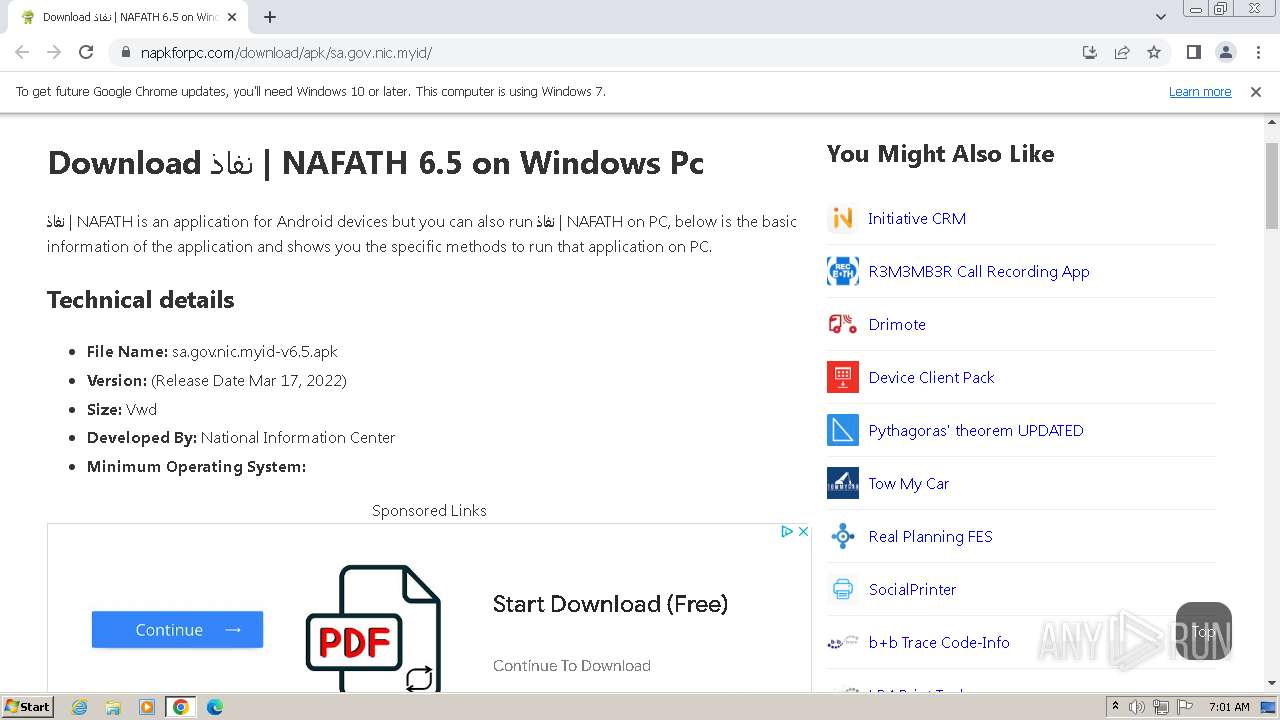Open Windows Media Player from taskbar
1280x720 pixels.
coord(147,707)
